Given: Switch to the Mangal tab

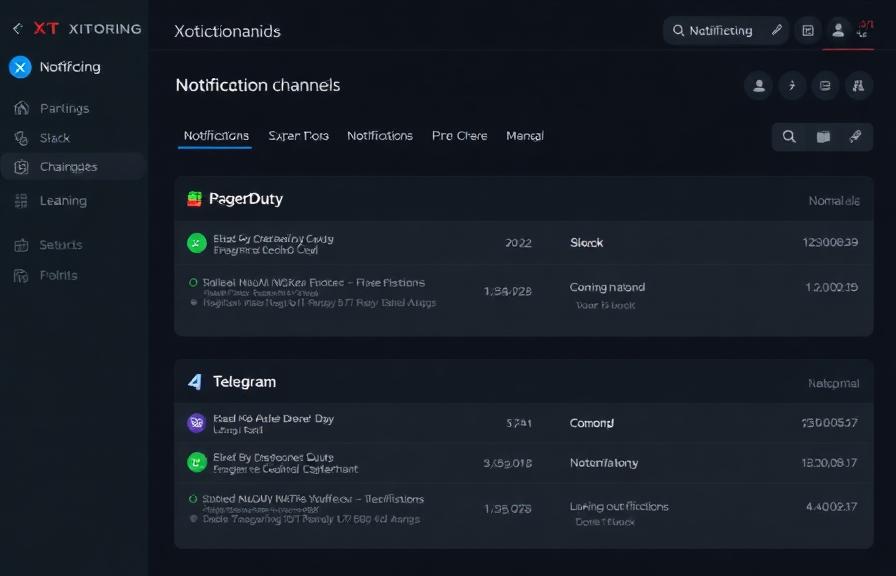Looking at the screenshot, I should coord(524,135).
